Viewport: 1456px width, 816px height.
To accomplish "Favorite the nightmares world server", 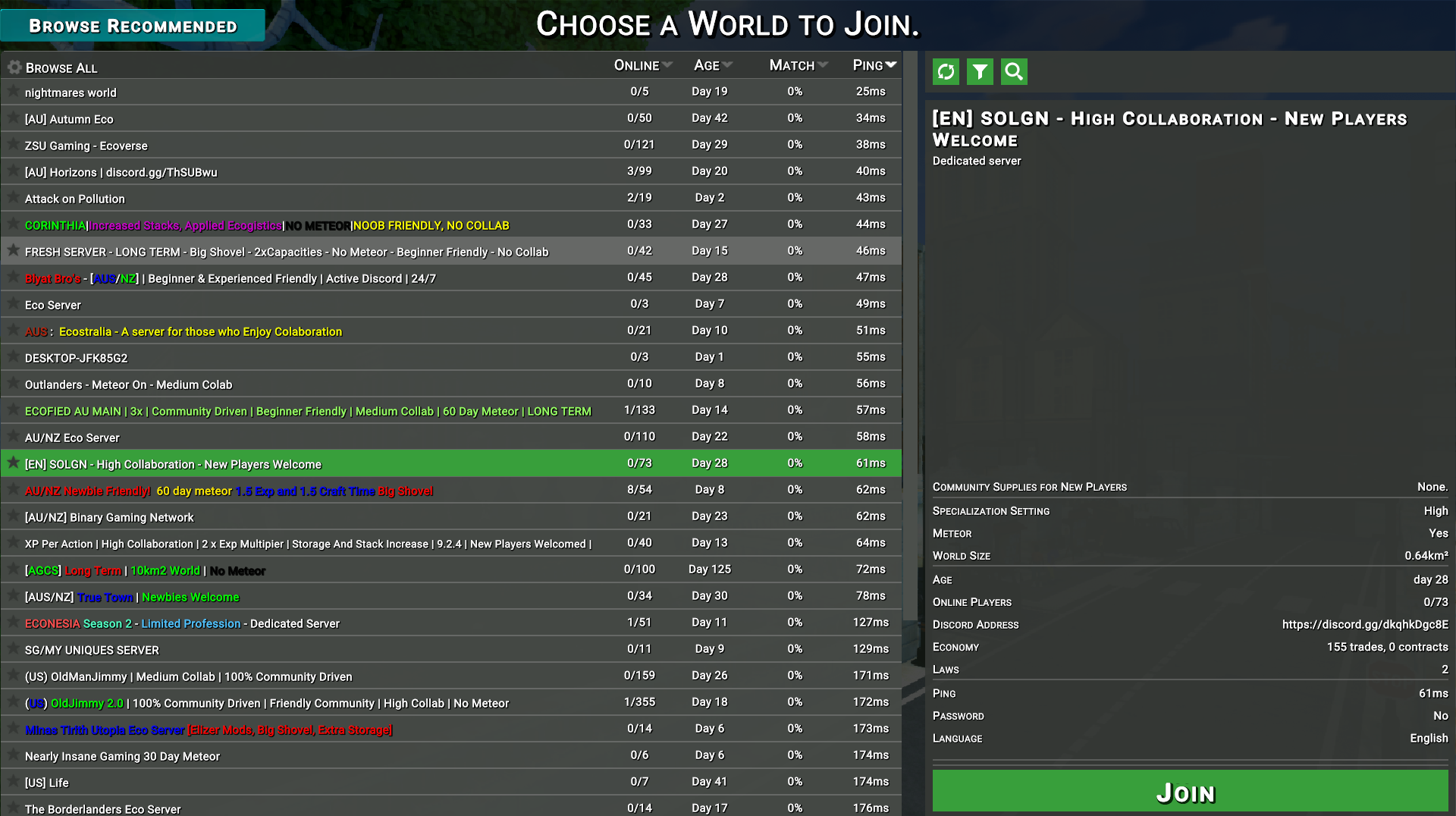I will 13,92.
